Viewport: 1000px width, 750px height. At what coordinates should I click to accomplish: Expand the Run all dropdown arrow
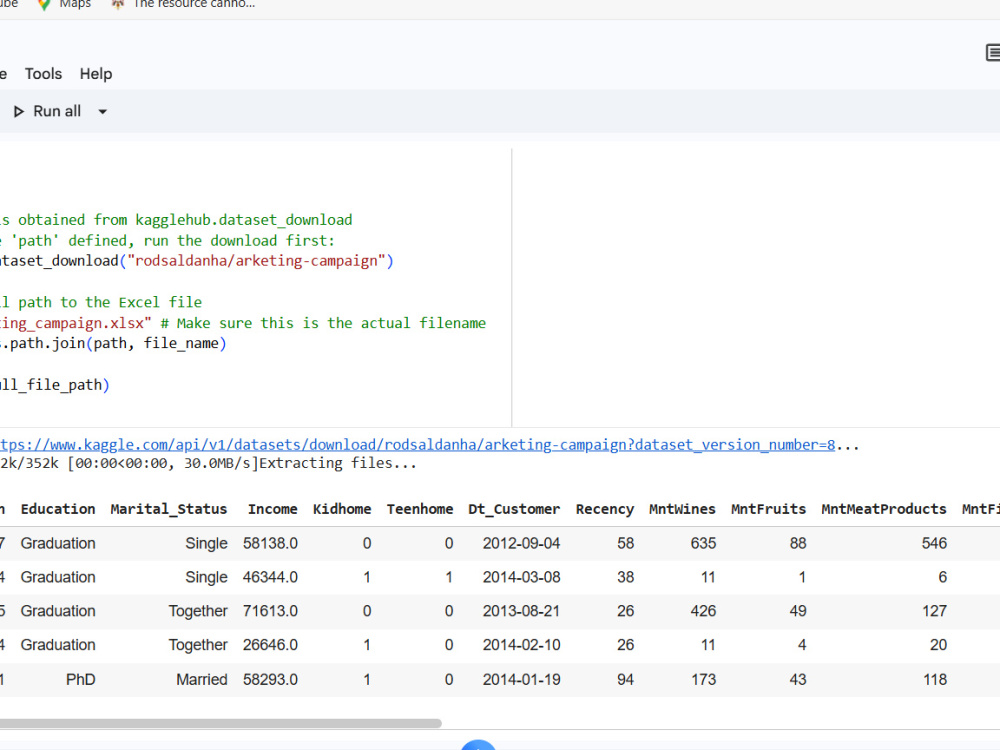[x=102, y=112]
